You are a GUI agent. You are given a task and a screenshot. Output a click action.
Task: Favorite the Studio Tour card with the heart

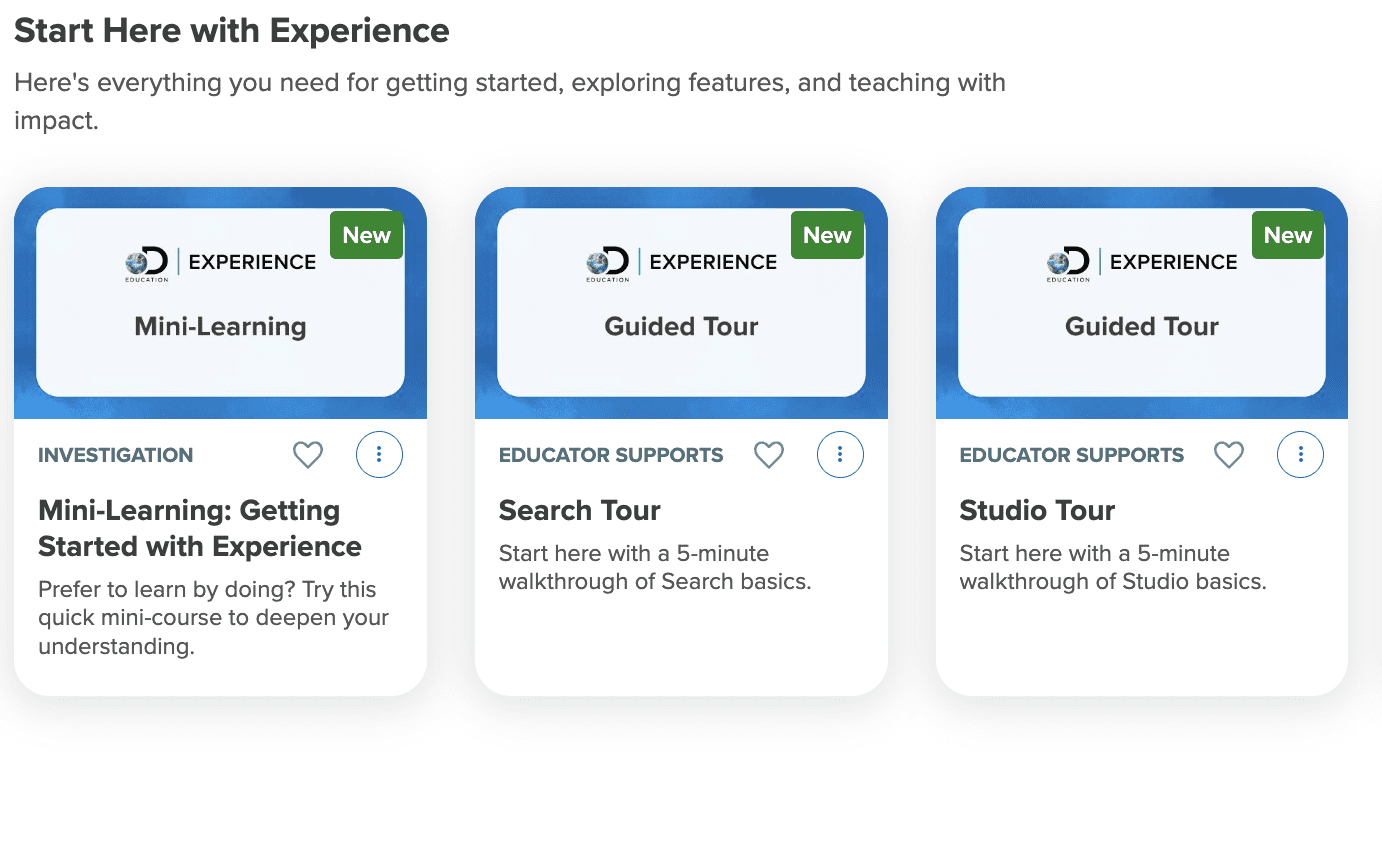1229,455
